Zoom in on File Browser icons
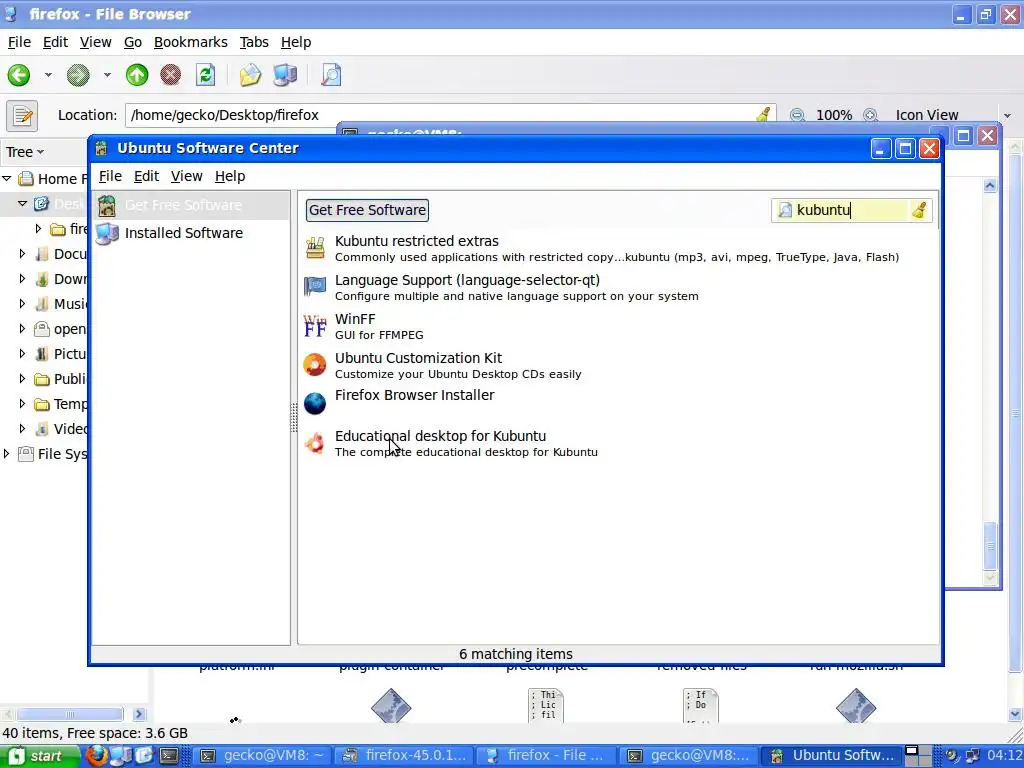1024x768 pixels. 870,116
